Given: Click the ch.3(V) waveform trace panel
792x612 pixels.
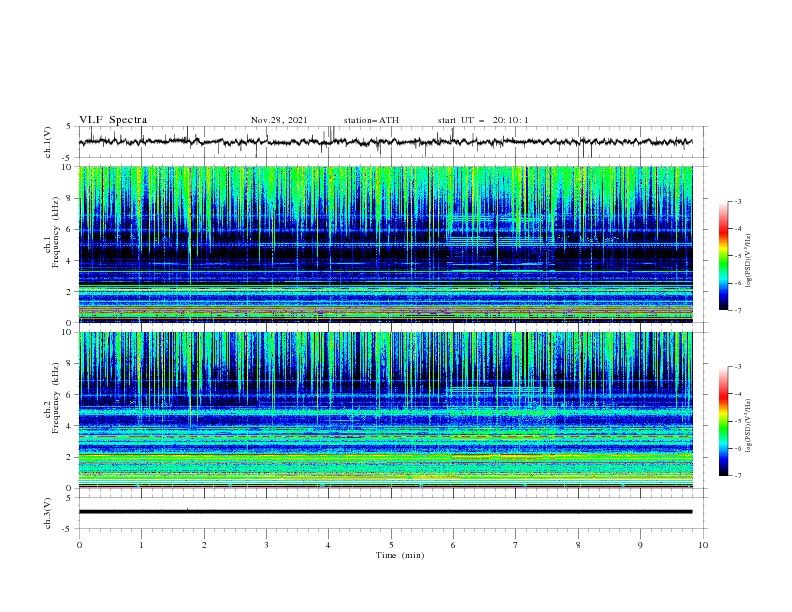Looking at the screenshot, I should coord(393,513).
